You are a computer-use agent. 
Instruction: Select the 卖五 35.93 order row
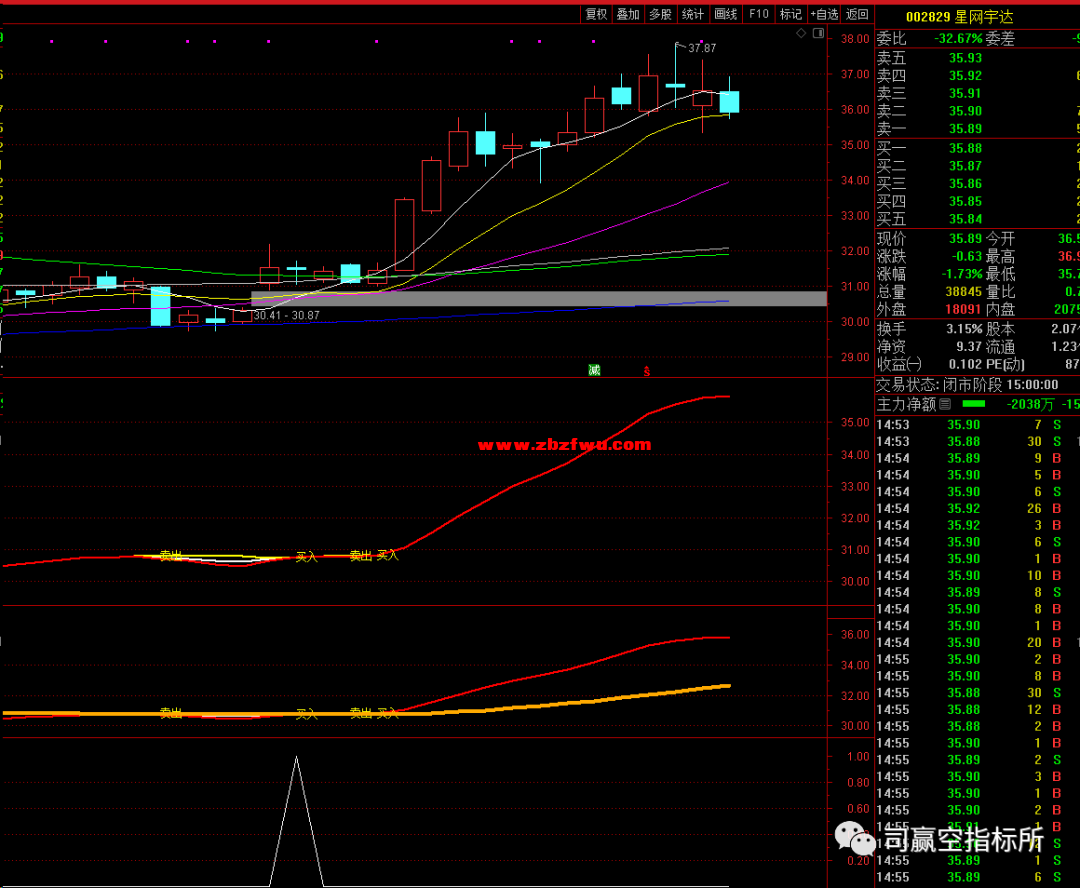point(977,58)
